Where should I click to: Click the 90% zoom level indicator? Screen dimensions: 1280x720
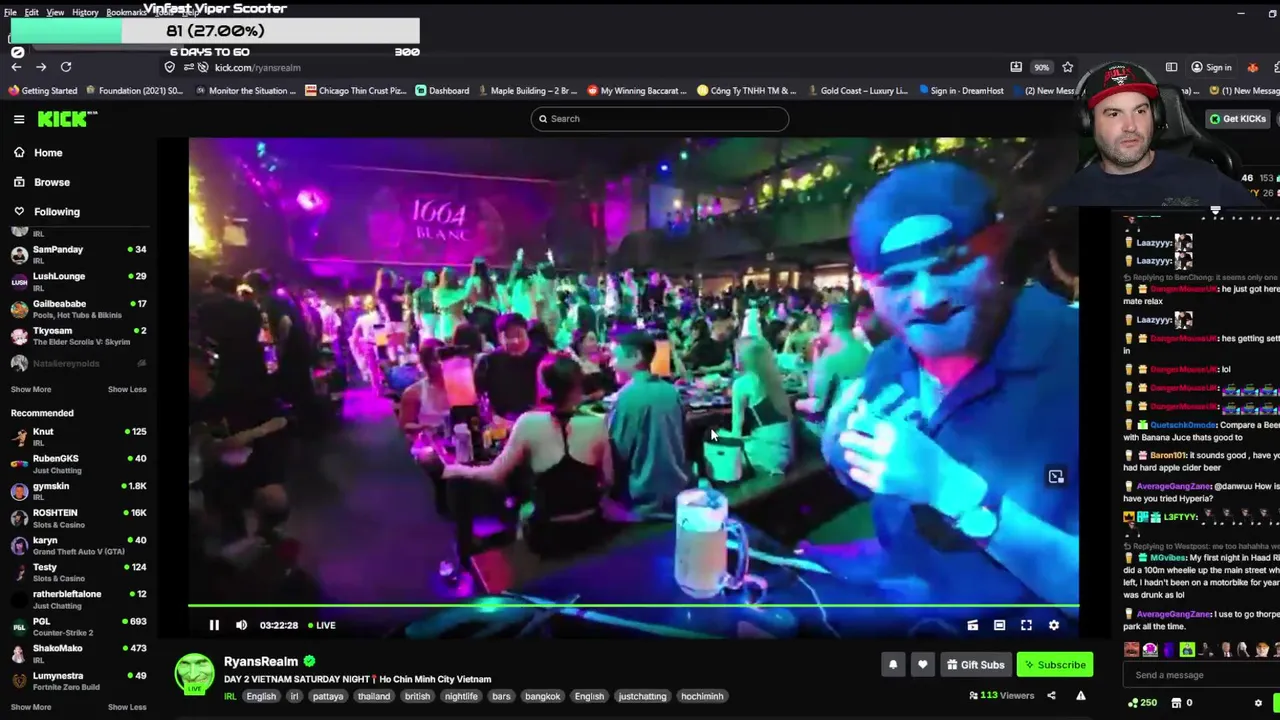[1042, 67]
